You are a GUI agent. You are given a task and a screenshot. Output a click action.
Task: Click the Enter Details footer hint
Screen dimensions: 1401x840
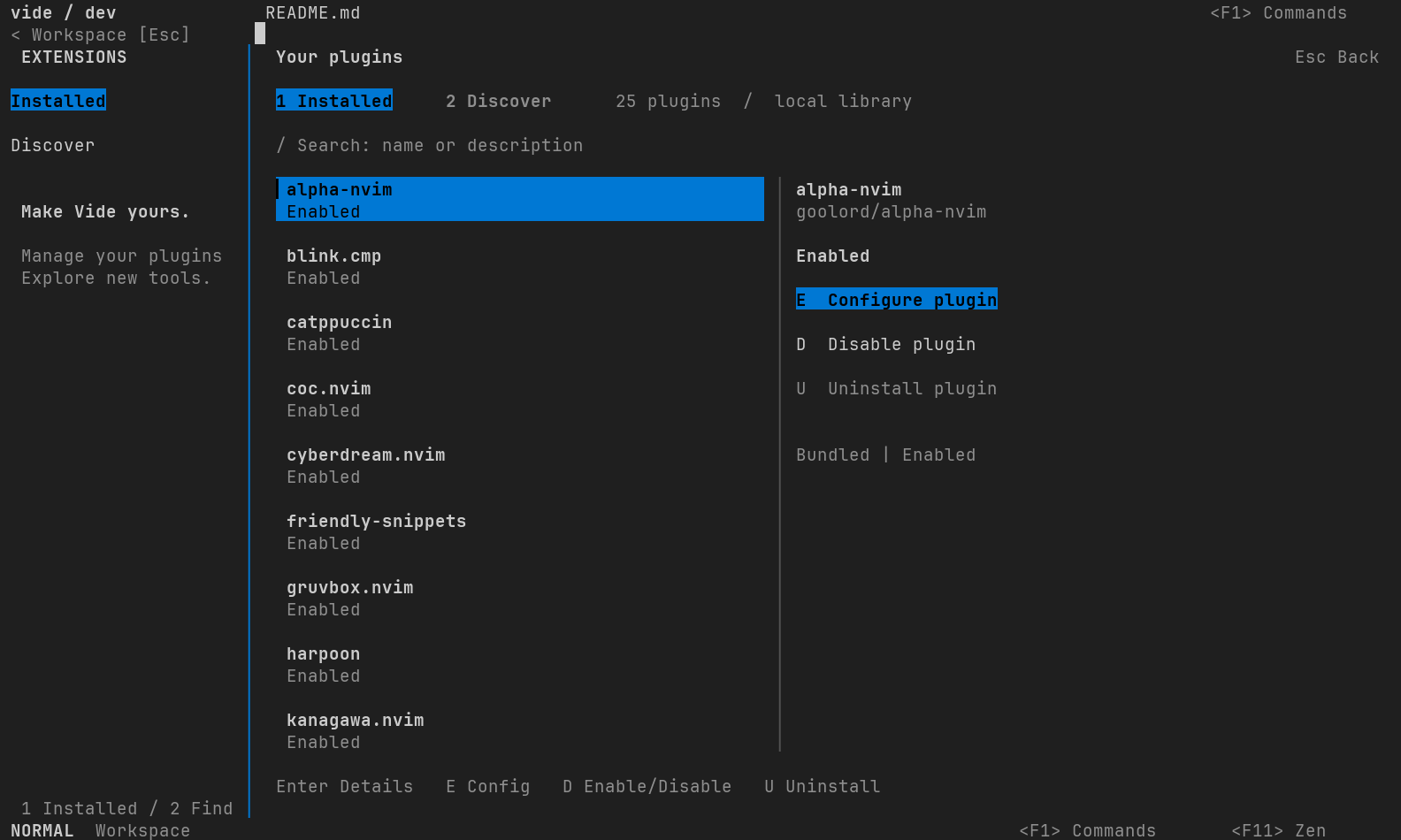[x=345, y=786]
